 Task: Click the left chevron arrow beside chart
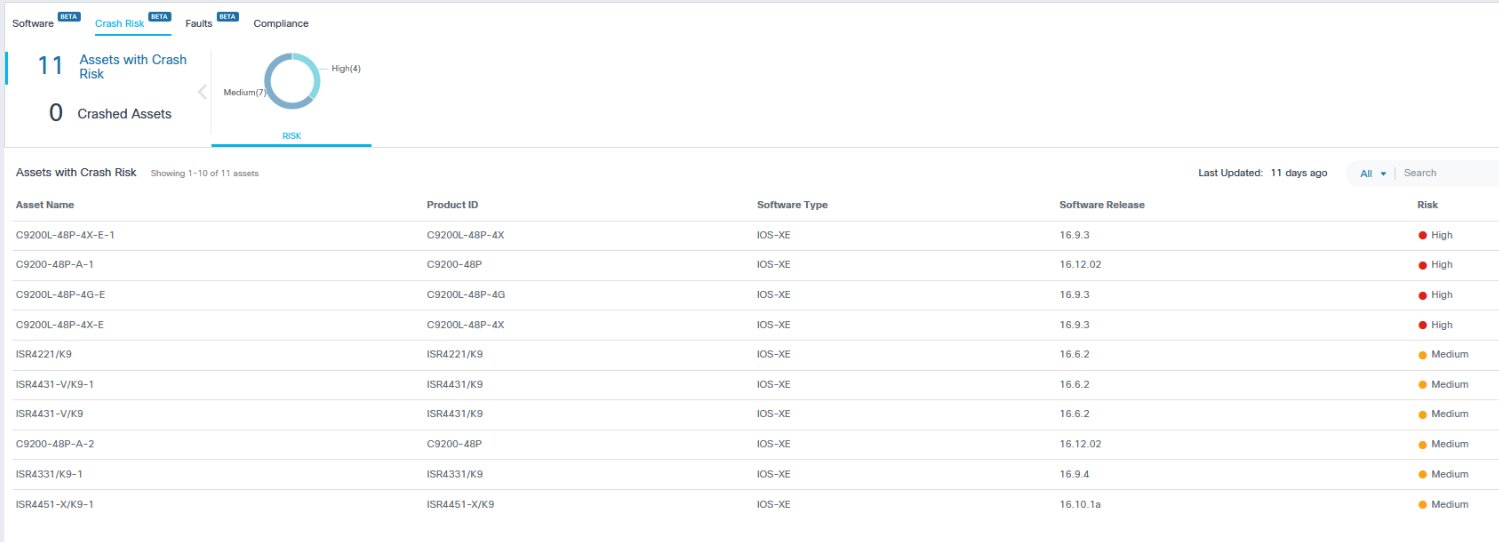click(202, 92)
